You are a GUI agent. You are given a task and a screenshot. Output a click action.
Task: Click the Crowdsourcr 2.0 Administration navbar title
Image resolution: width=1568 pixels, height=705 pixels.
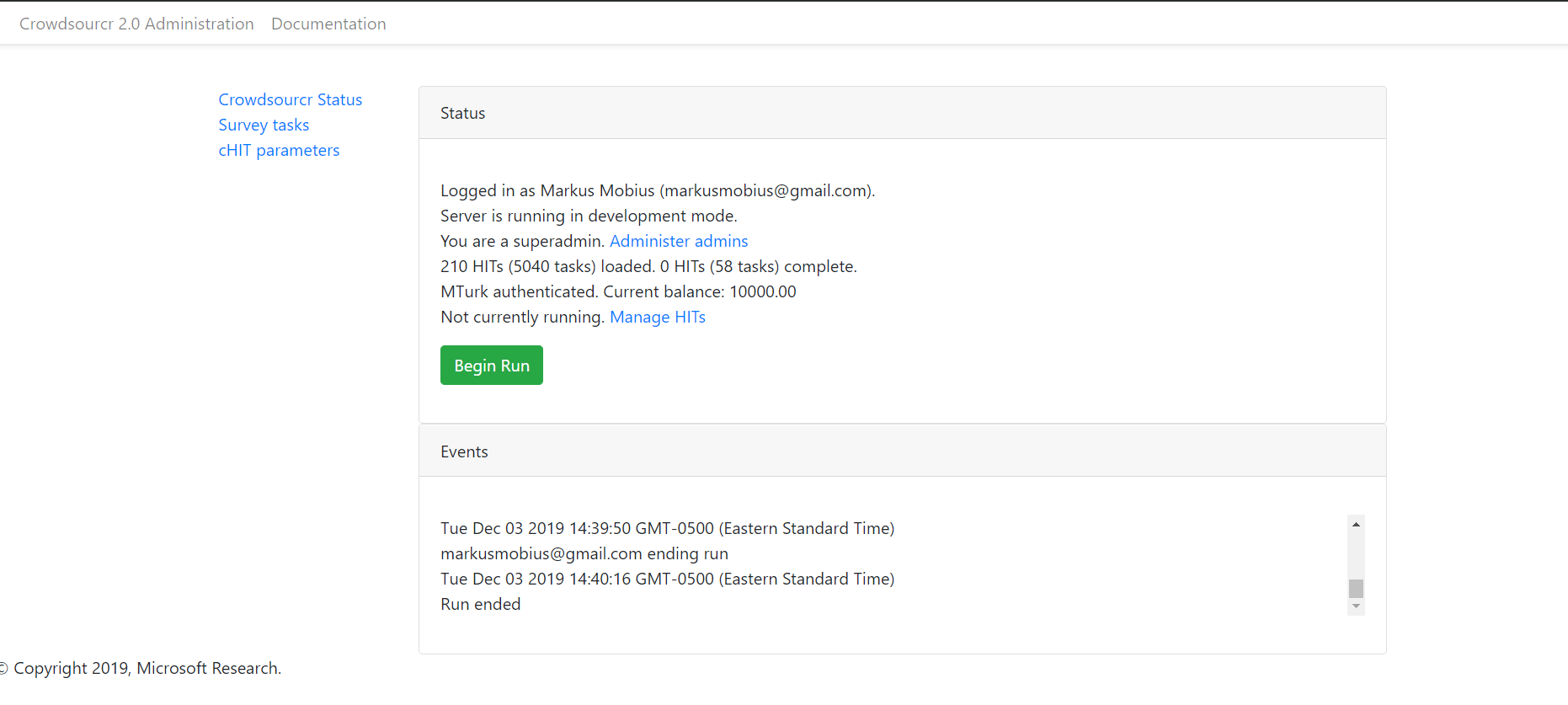[x=136, y=24]
